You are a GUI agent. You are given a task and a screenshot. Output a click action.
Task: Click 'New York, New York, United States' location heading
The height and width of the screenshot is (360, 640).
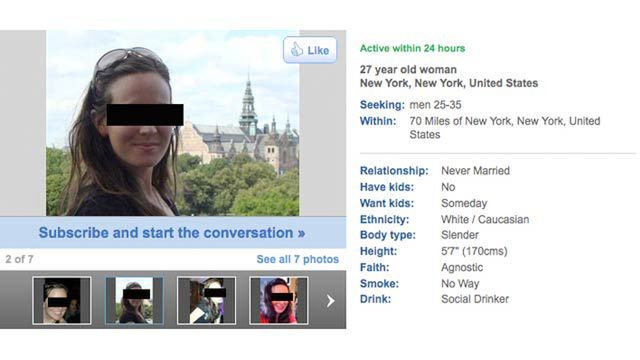point(449,83)
